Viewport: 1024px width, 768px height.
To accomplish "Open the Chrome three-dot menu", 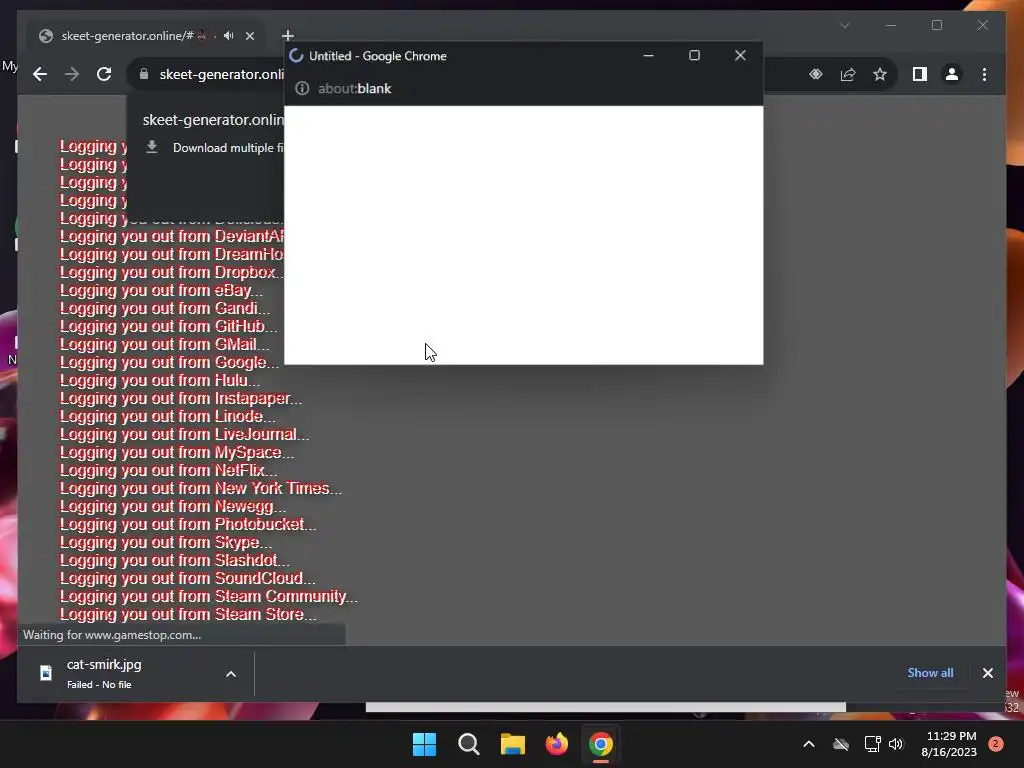I will click(984, 74).
